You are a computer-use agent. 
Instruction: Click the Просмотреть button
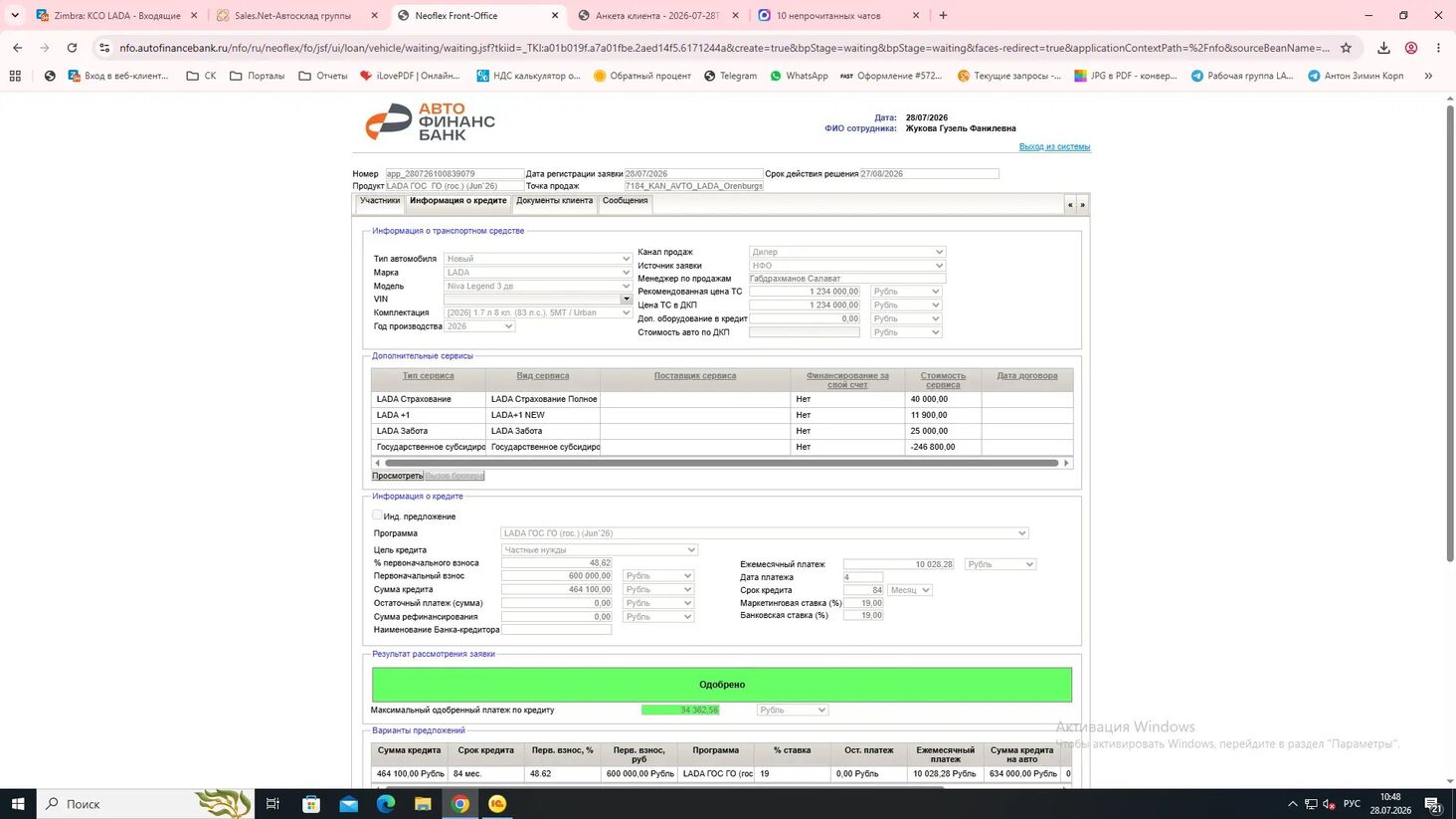click(x=398, y=476)
